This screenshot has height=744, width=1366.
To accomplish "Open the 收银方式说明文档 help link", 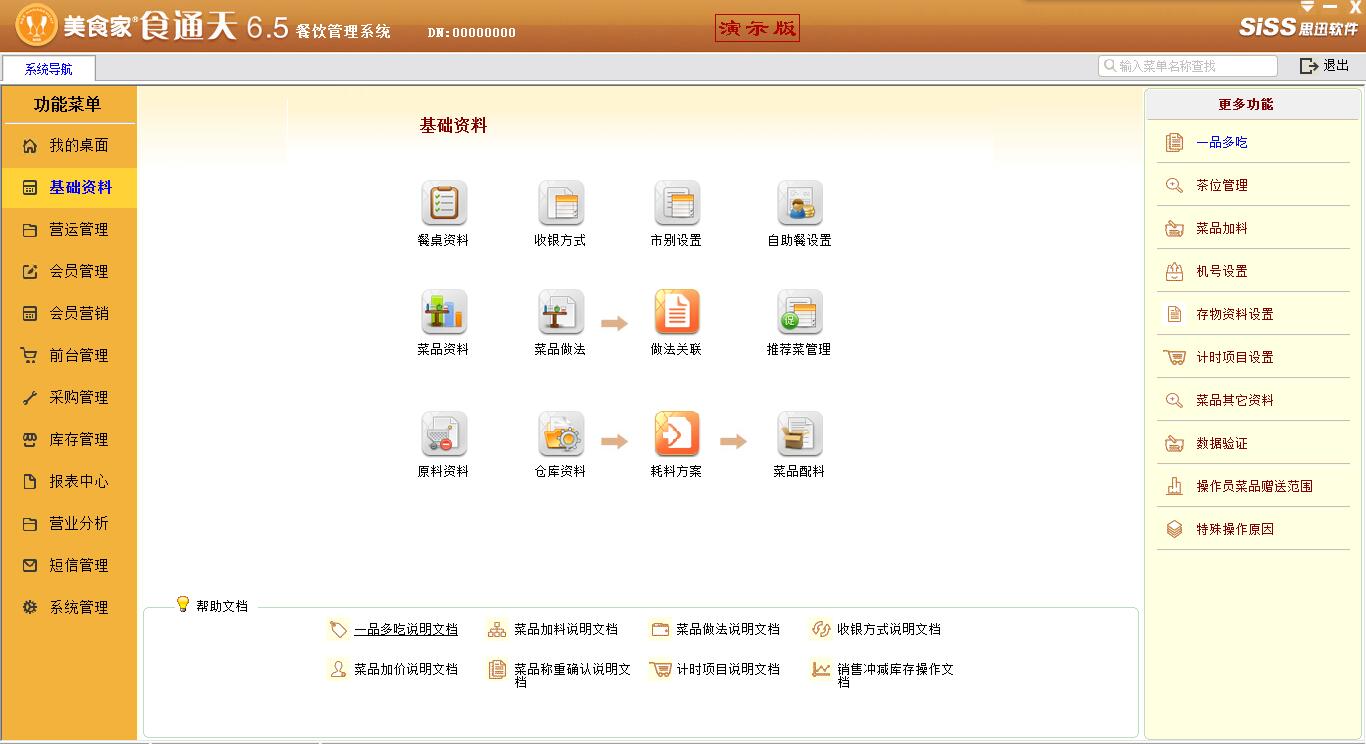I will (889, 630).
